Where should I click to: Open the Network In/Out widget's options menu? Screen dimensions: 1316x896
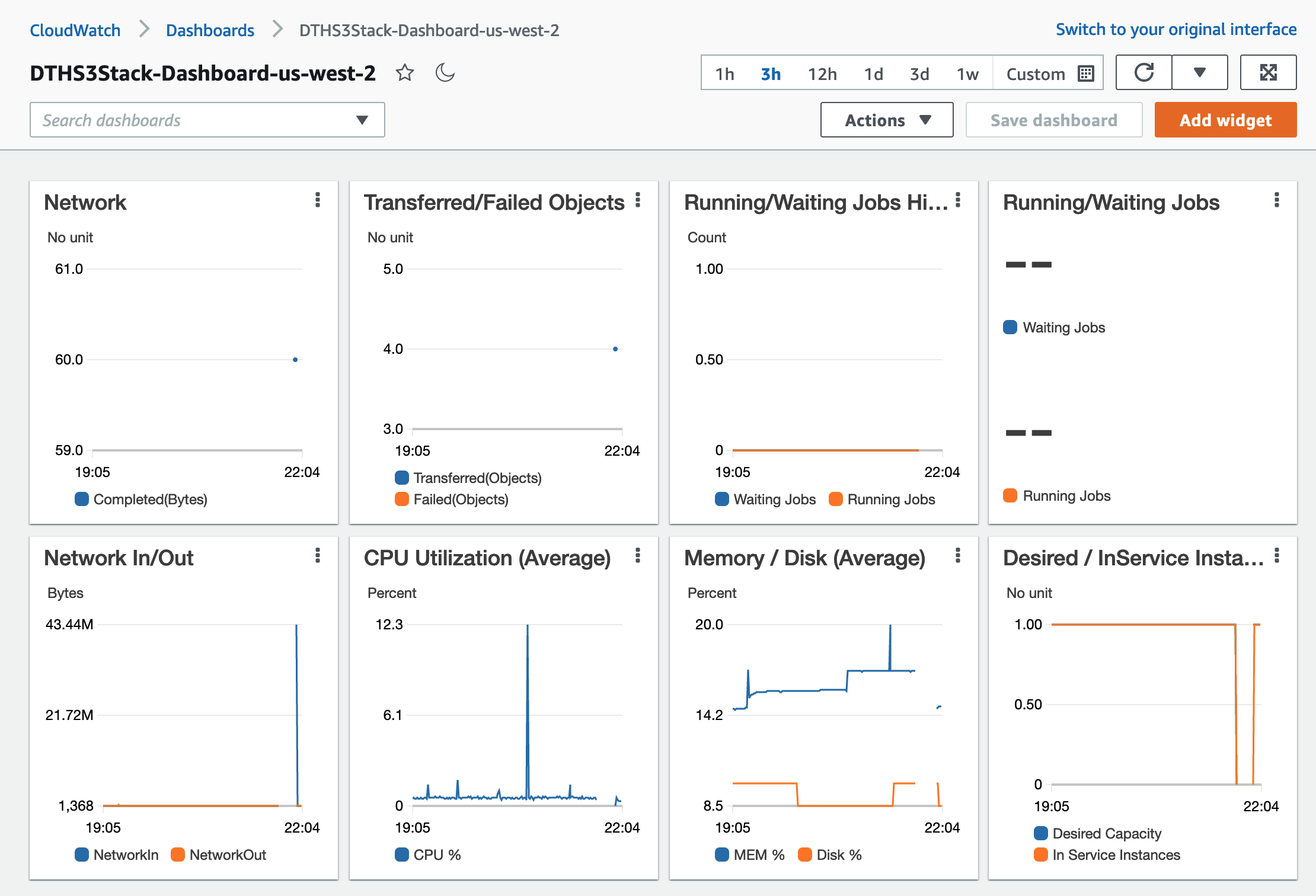(318, 556)
